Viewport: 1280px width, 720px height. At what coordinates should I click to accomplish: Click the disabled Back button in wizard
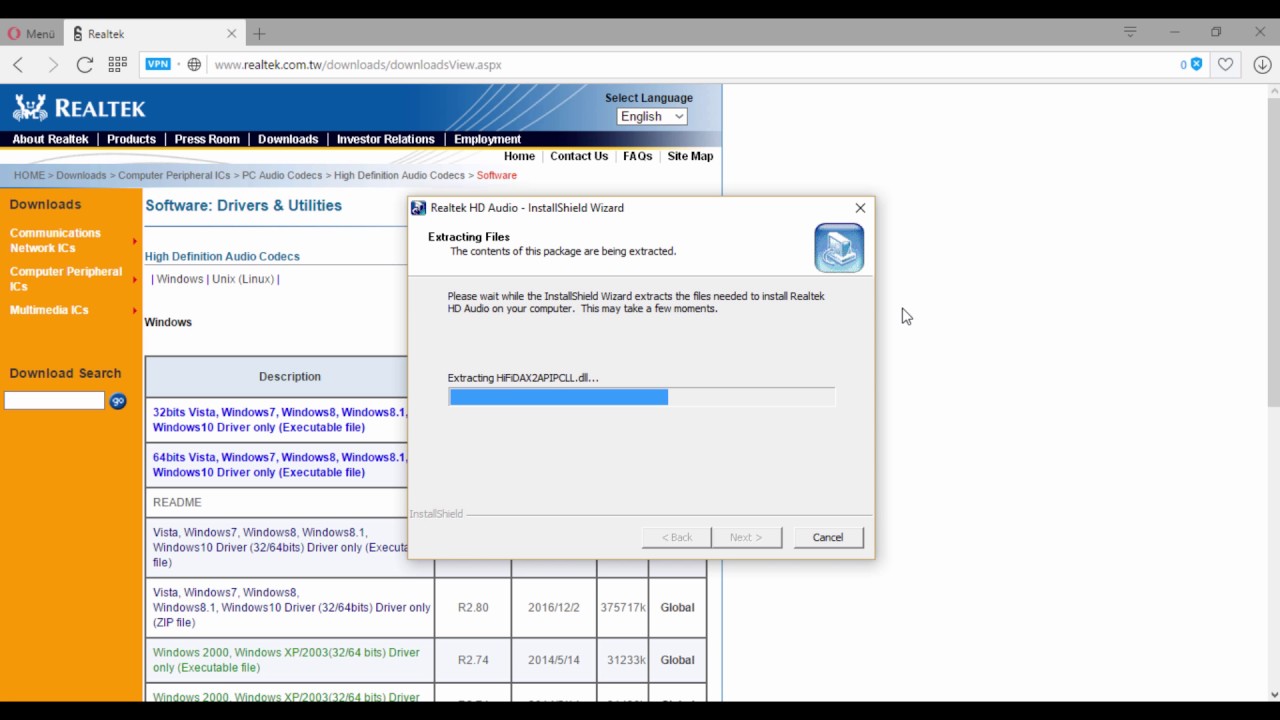pos(676,537)
